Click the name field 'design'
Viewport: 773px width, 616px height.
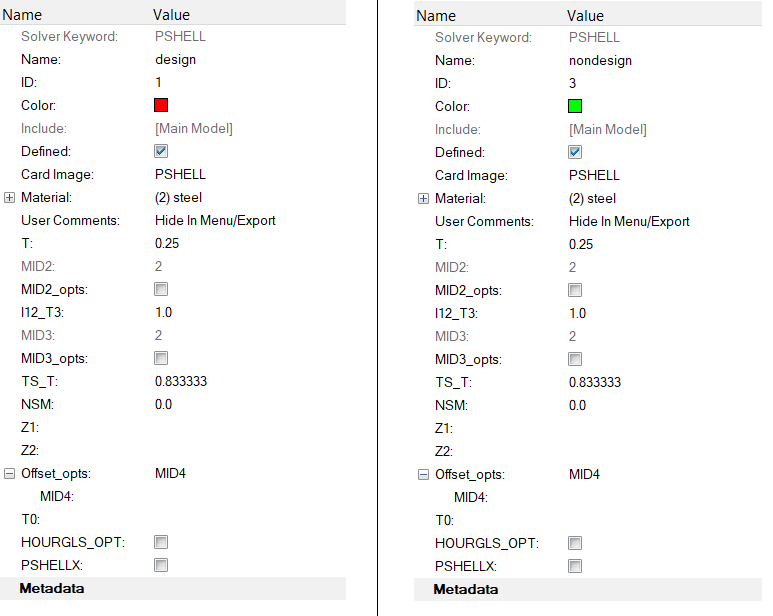point(175,59)
